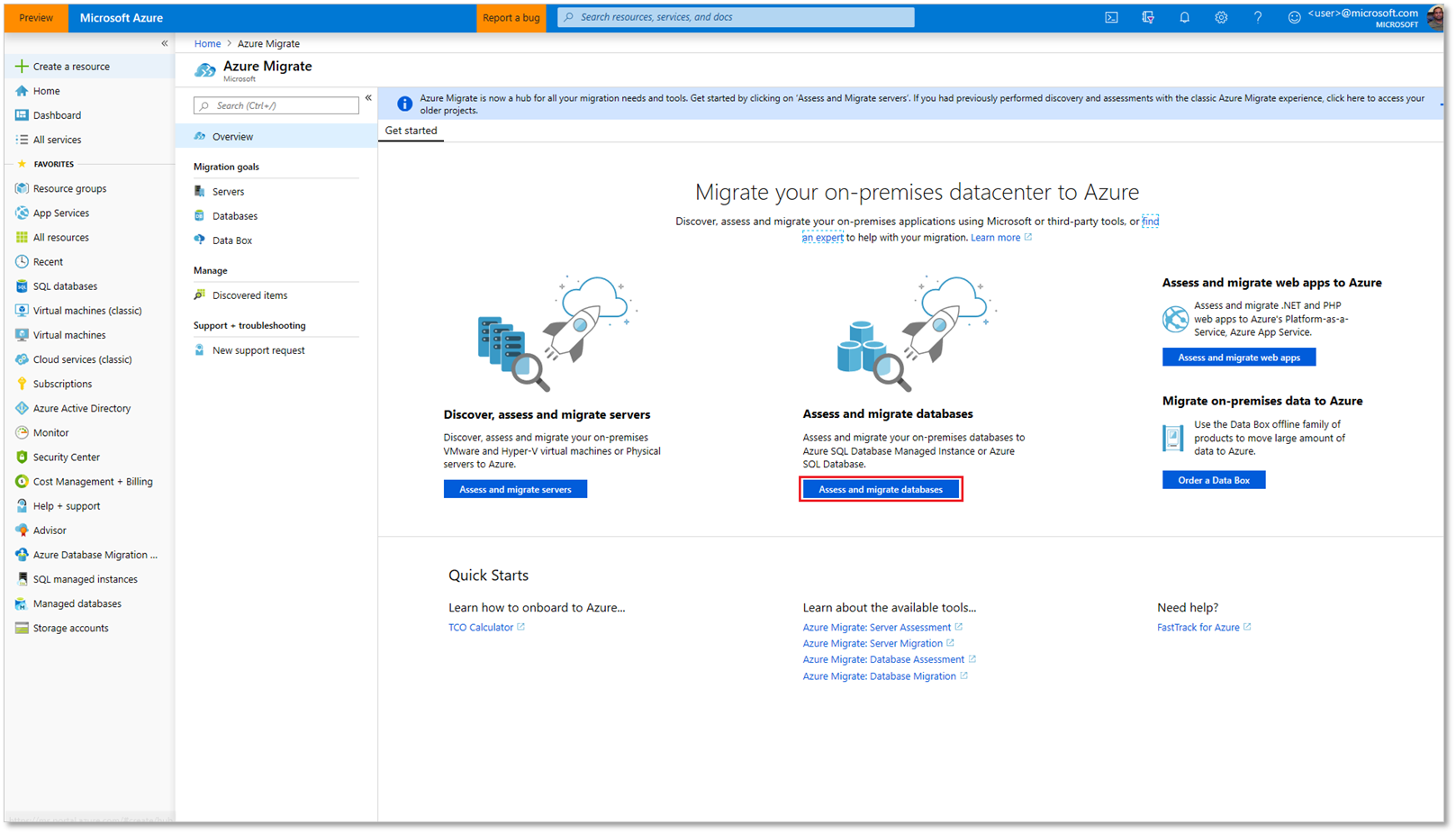Click the All resources grid icon

tap(22, 237)
